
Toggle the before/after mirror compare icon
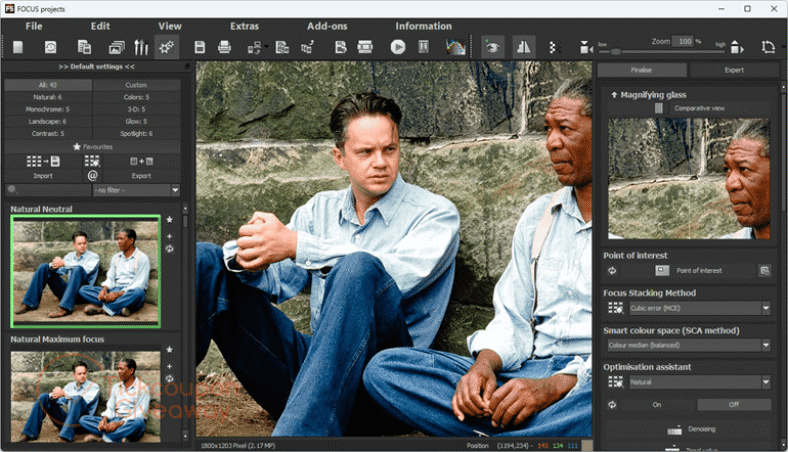[x=524, y=47]
